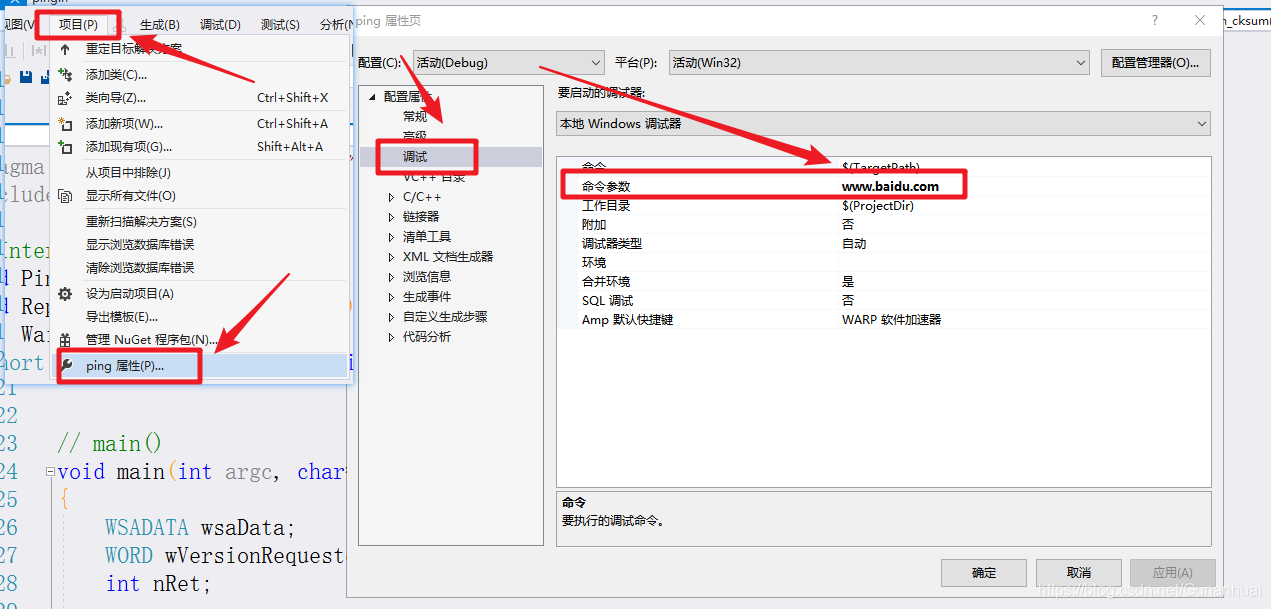Expand the XML 文档生成器 node arrow
This screenshot has height=609, width=1271.
point(391,257)
